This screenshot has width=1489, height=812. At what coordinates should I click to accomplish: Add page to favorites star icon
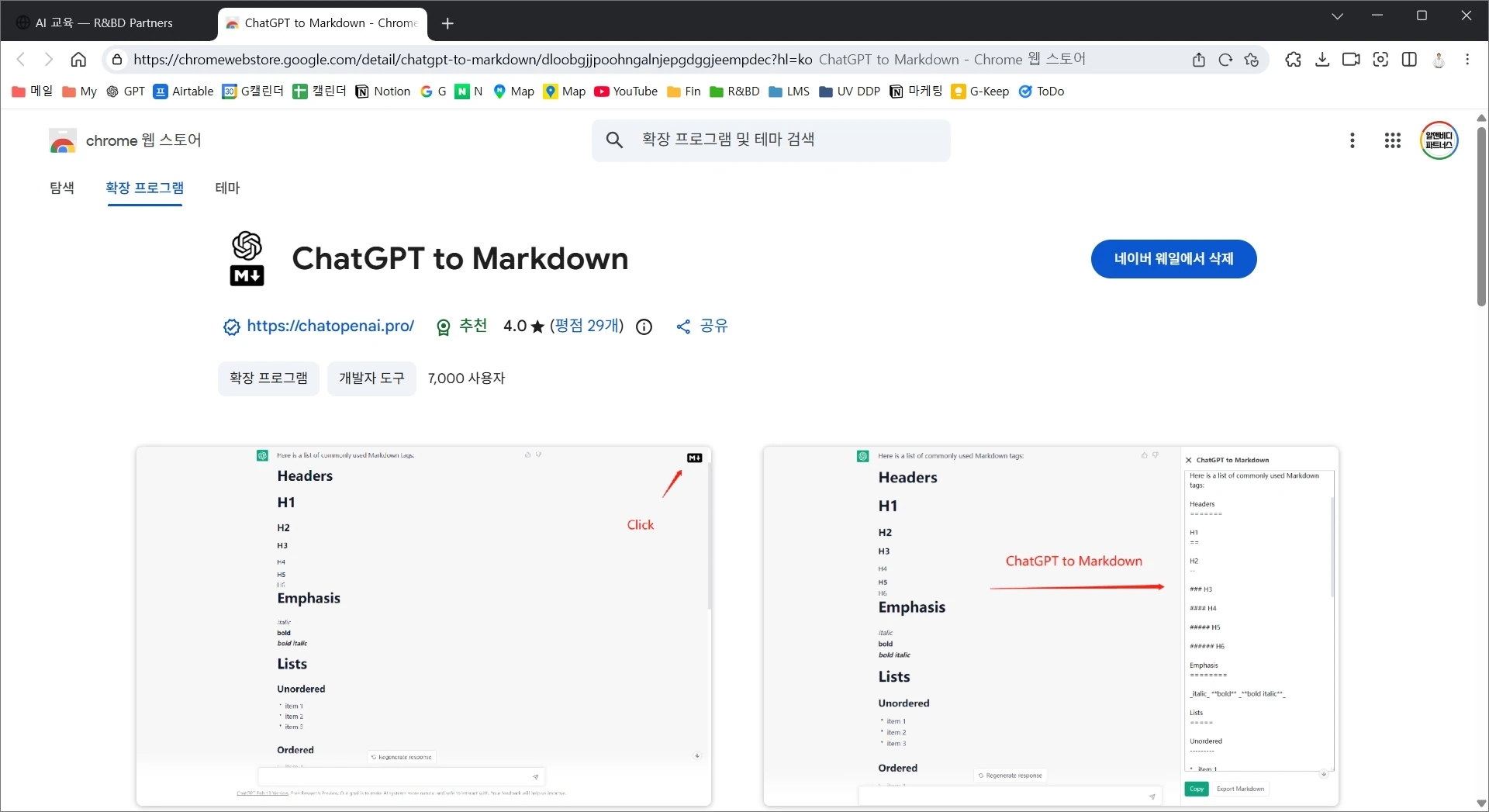1252,60
